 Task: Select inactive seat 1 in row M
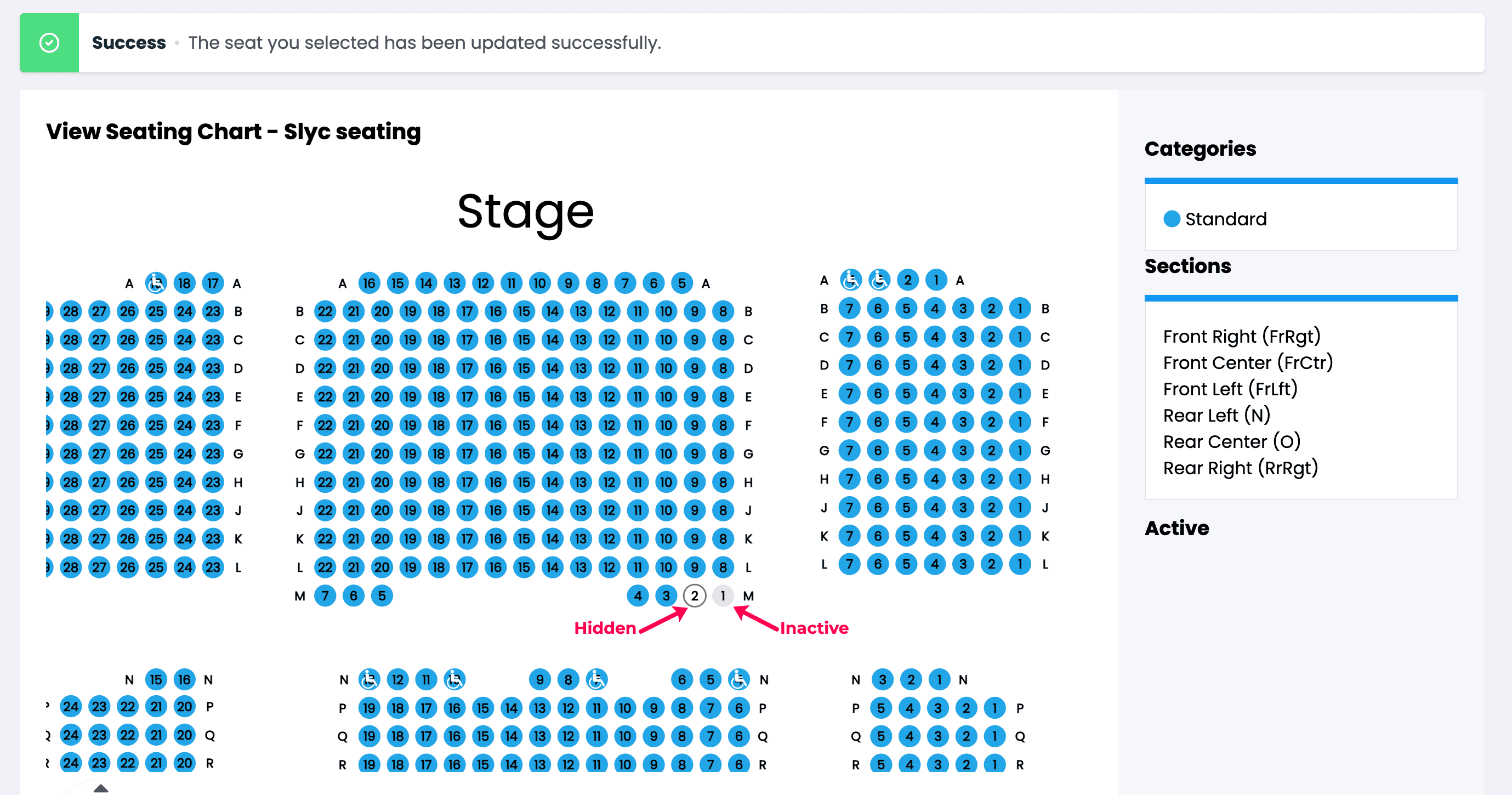click(x=723, y=596)
